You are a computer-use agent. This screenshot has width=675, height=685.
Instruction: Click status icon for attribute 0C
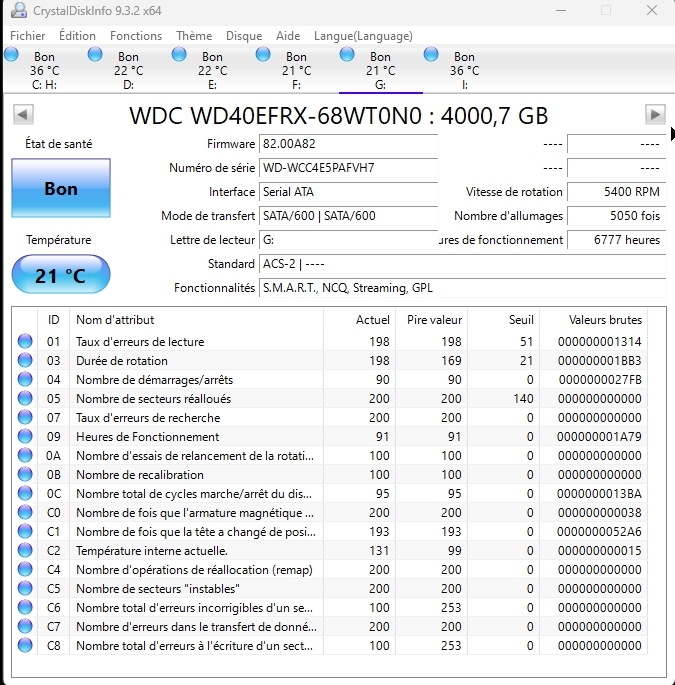coord(25,493)
